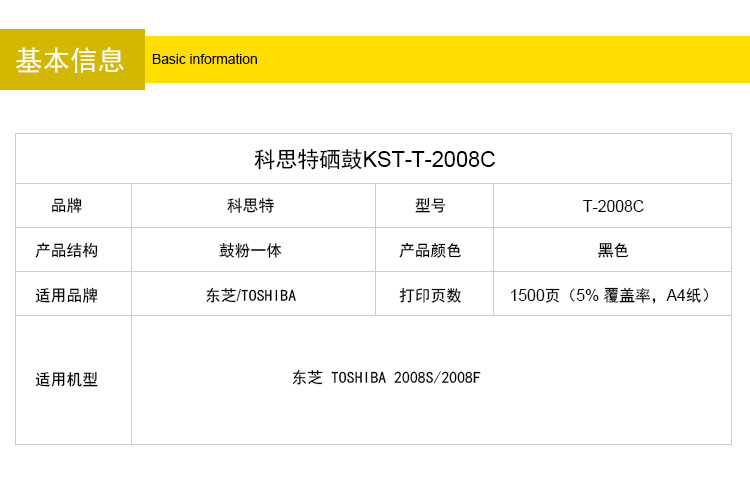Click the 型号 label cell
This screenshot has width=750, height=479.
pyautogui.click(x=430, y=206)
